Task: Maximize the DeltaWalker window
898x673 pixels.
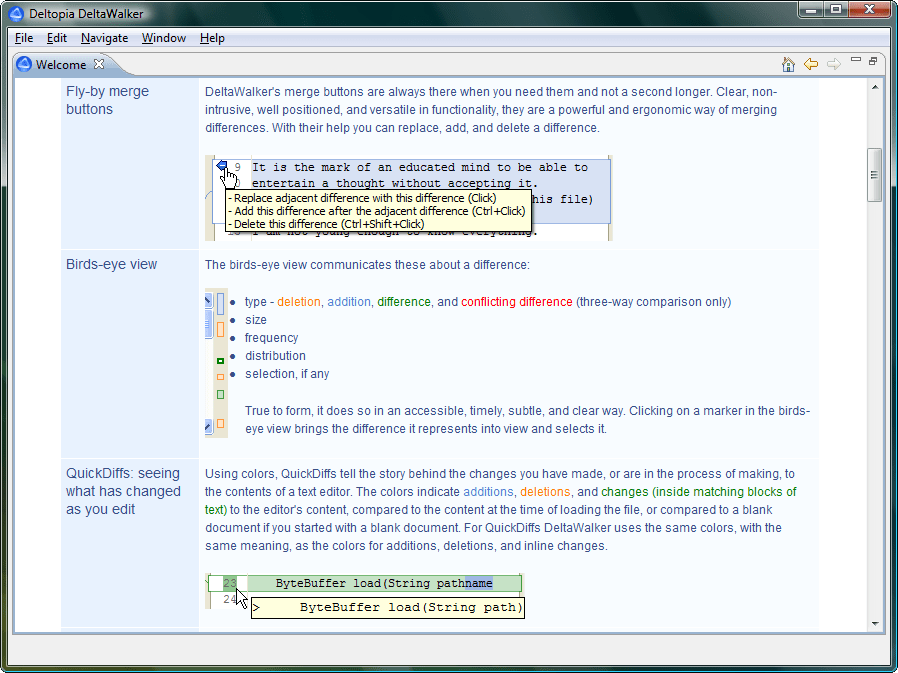Action: pyautogui.click(x=836, y=10)
